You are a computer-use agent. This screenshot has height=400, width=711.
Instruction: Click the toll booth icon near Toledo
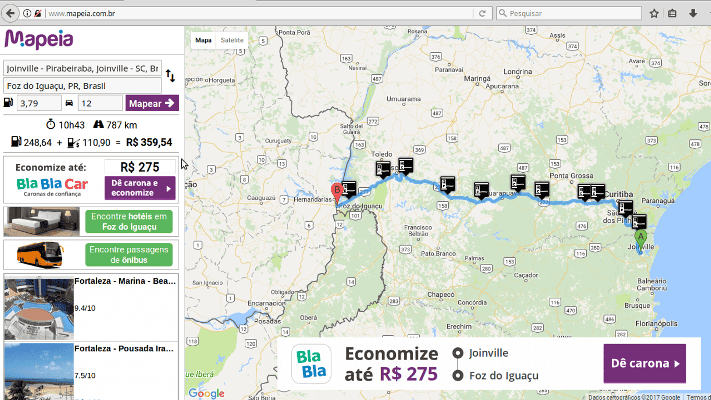[383, 170]
